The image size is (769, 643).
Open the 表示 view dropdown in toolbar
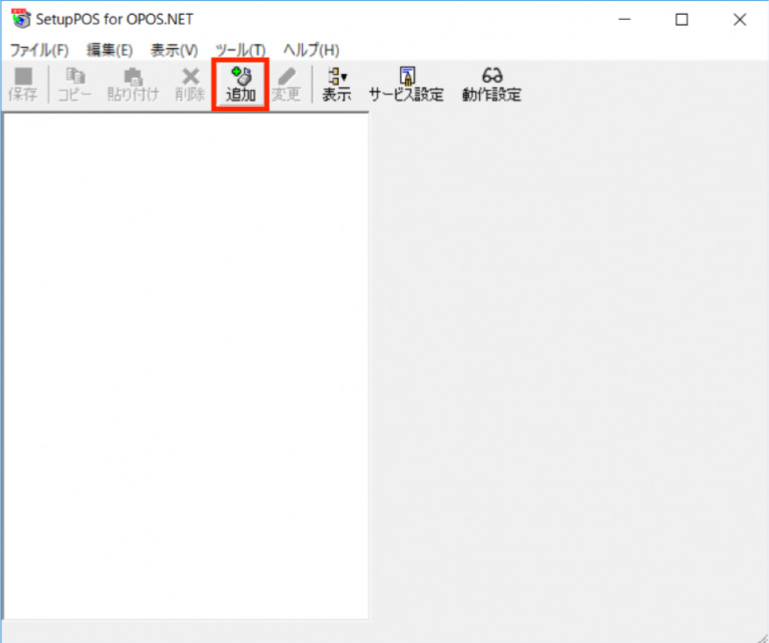(x=337, y=84)
